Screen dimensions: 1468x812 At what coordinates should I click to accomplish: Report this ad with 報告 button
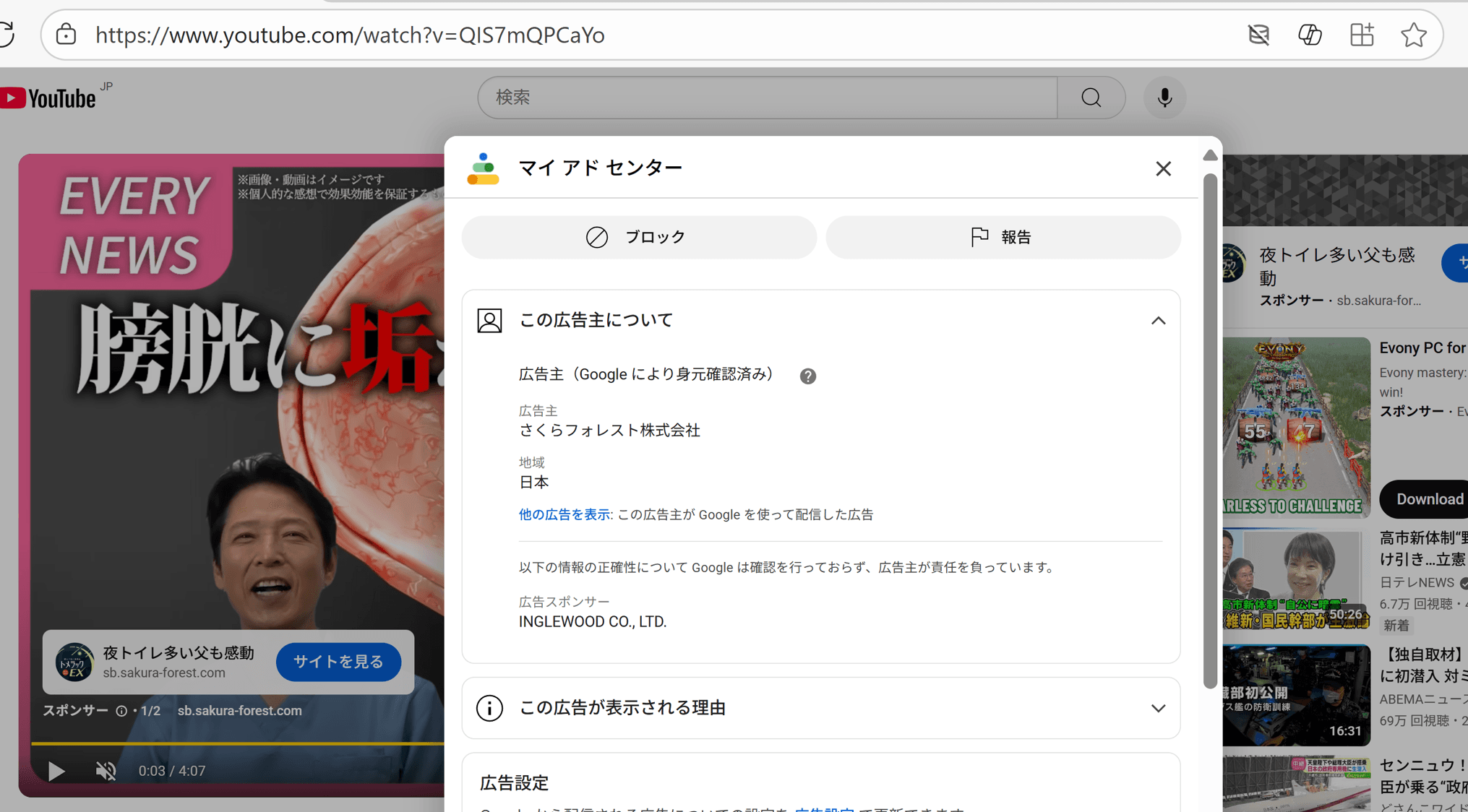(x=1003, y=237)
